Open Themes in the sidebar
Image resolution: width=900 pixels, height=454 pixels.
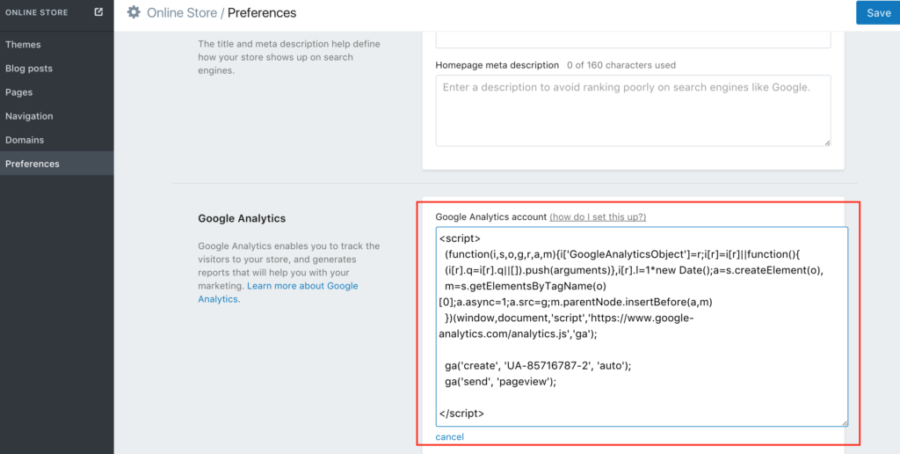point(23,44)
